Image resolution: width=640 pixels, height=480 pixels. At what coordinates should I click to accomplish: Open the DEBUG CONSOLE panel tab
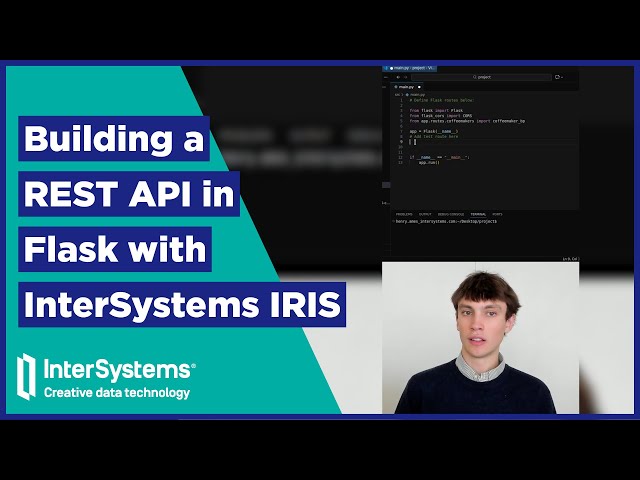(451, 214)
